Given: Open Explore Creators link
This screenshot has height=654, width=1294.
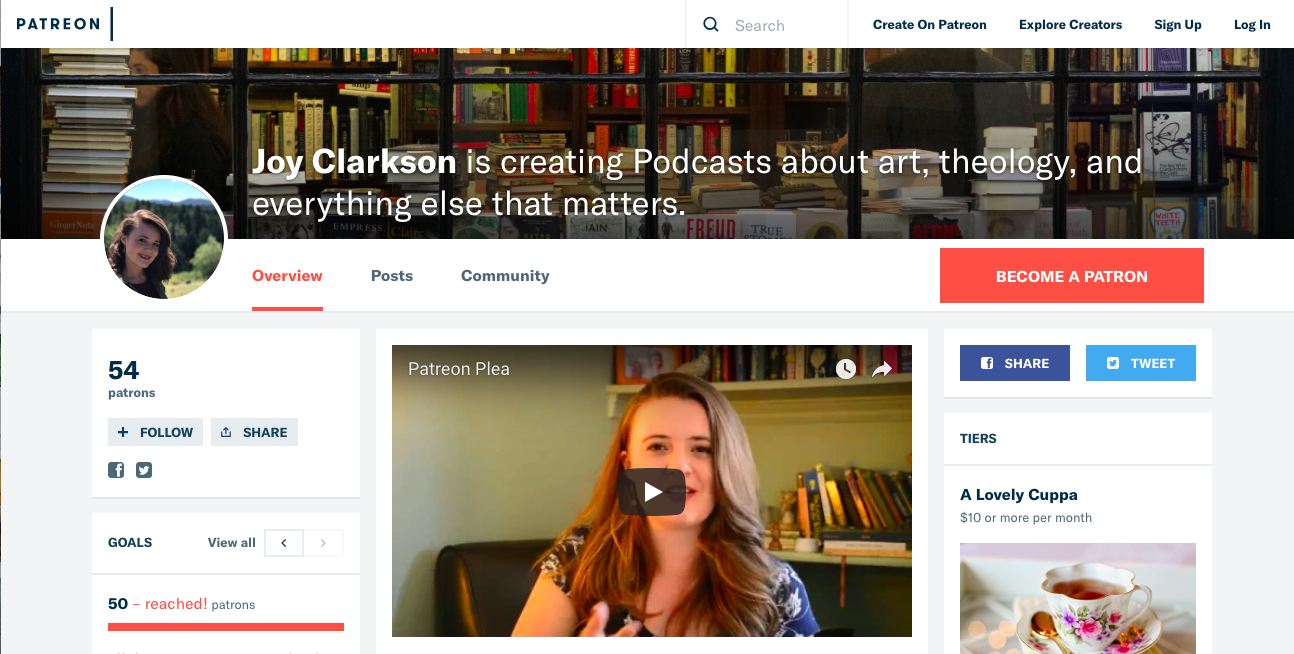Looking at the screenshot, I should pyautogui.click(x=1070, y=25).
